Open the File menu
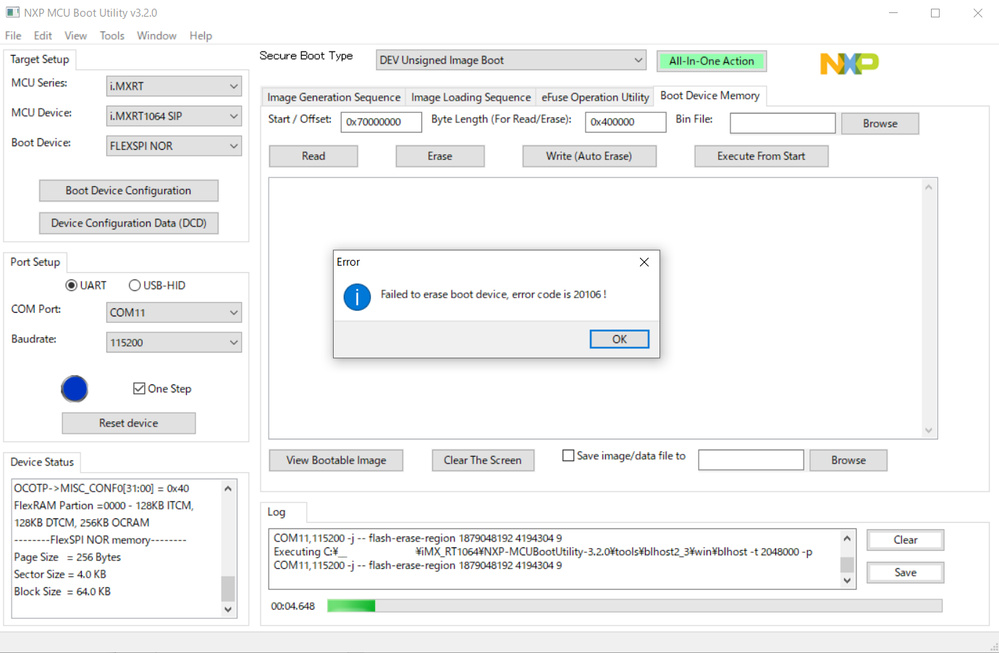 coord(13,36)
